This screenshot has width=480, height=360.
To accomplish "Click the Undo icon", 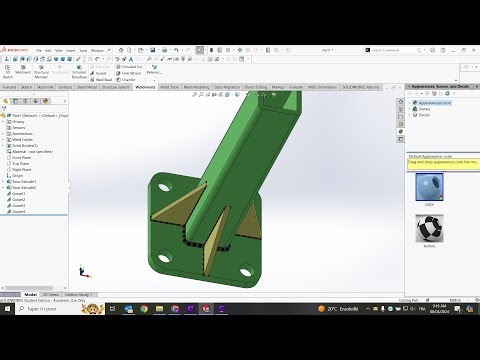I will [176, 50].
